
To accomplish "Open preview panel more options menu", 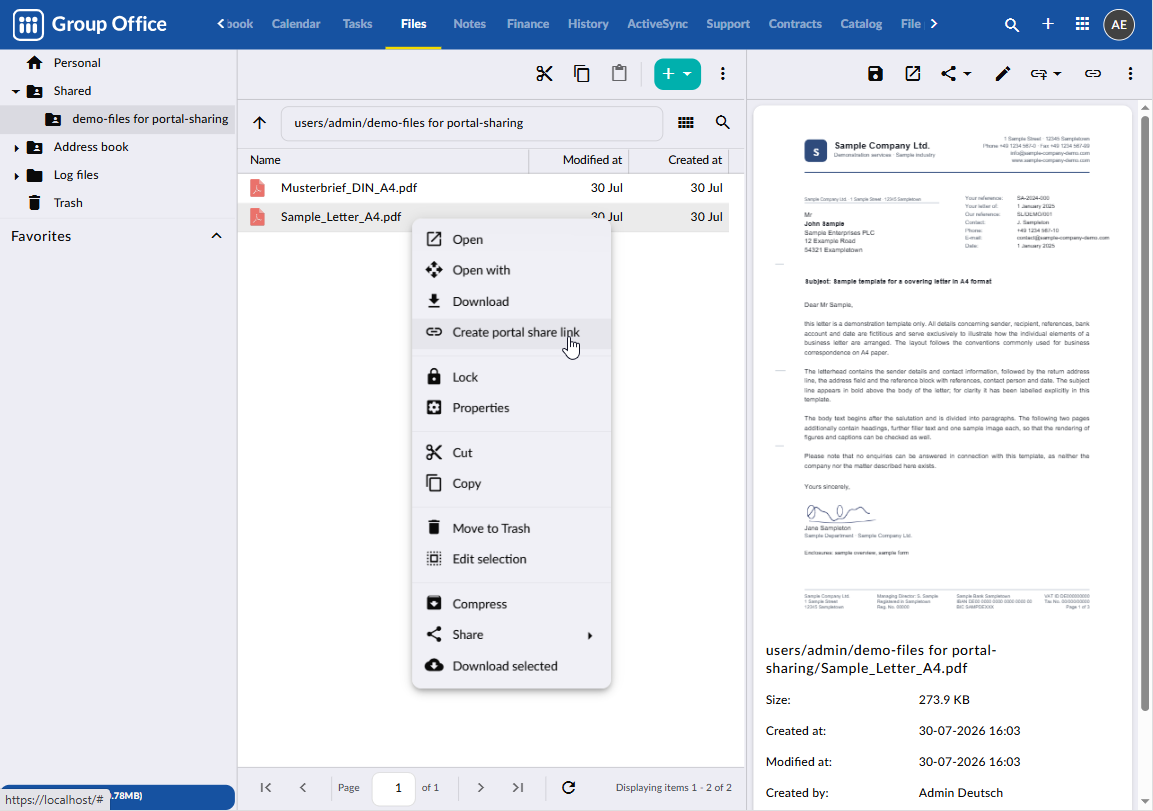I will (1130, 74).
